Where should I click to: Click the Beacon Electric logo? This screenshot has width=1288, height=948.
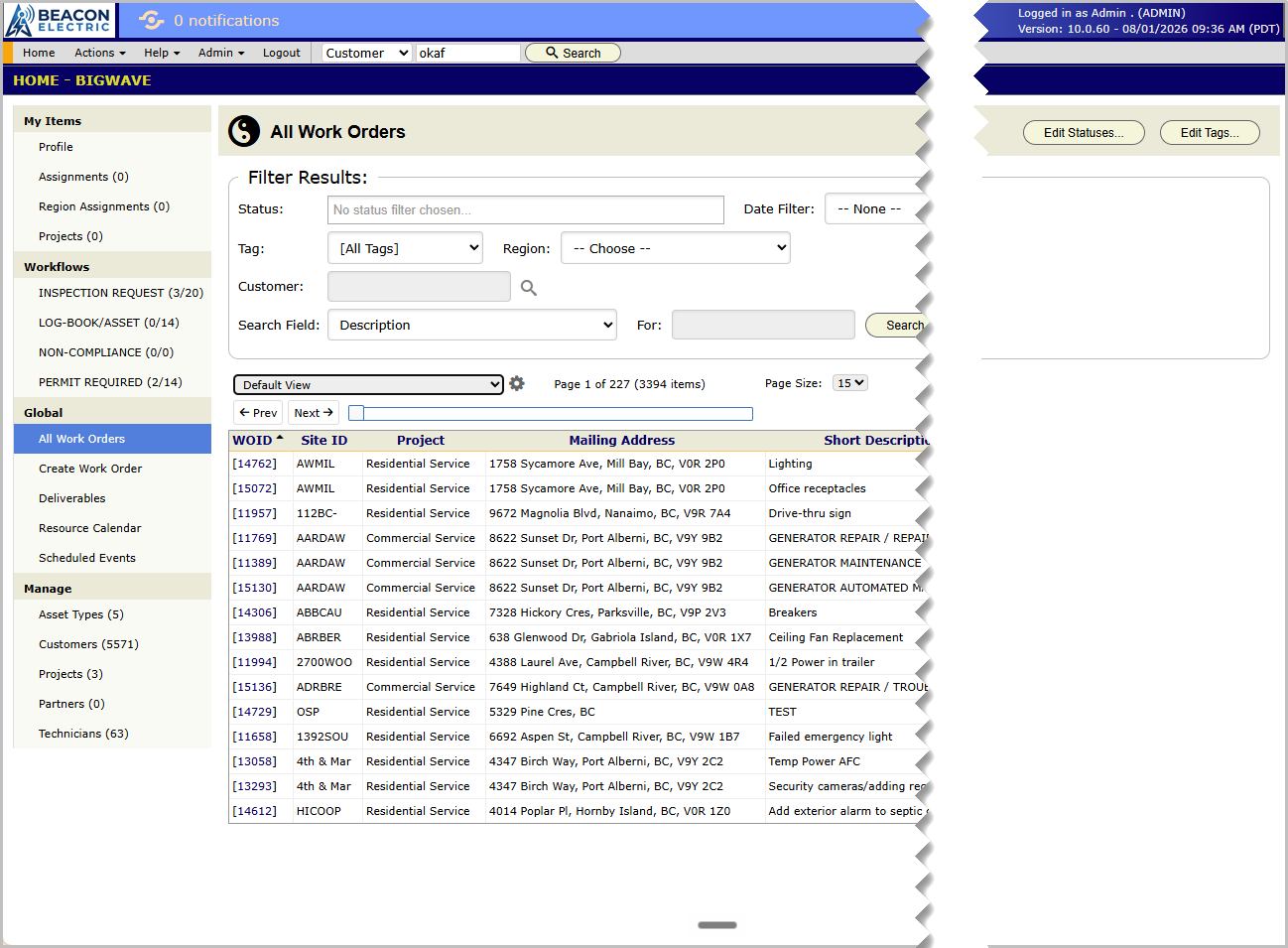[59, 20]
